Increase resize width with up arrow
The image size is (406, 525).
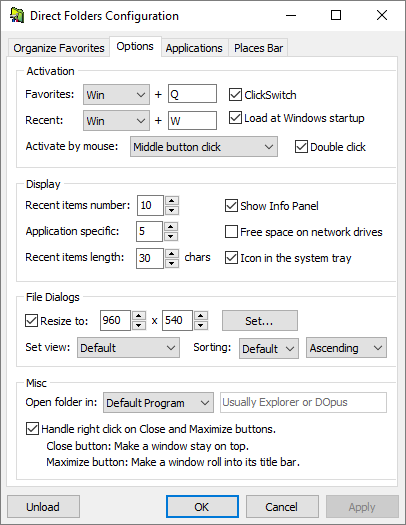[139, 316]
